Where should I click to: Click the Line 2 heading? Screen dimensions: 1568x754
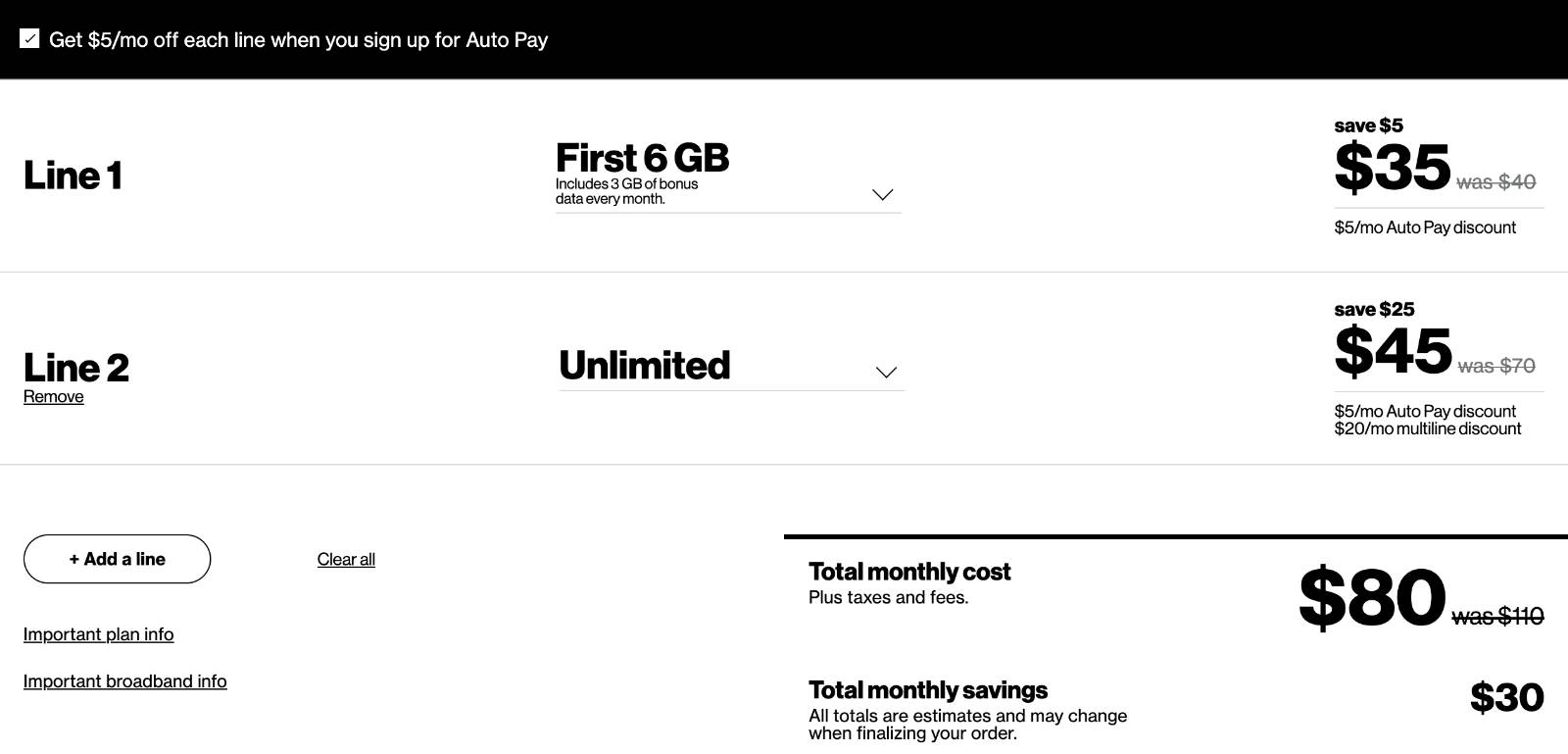75,367
